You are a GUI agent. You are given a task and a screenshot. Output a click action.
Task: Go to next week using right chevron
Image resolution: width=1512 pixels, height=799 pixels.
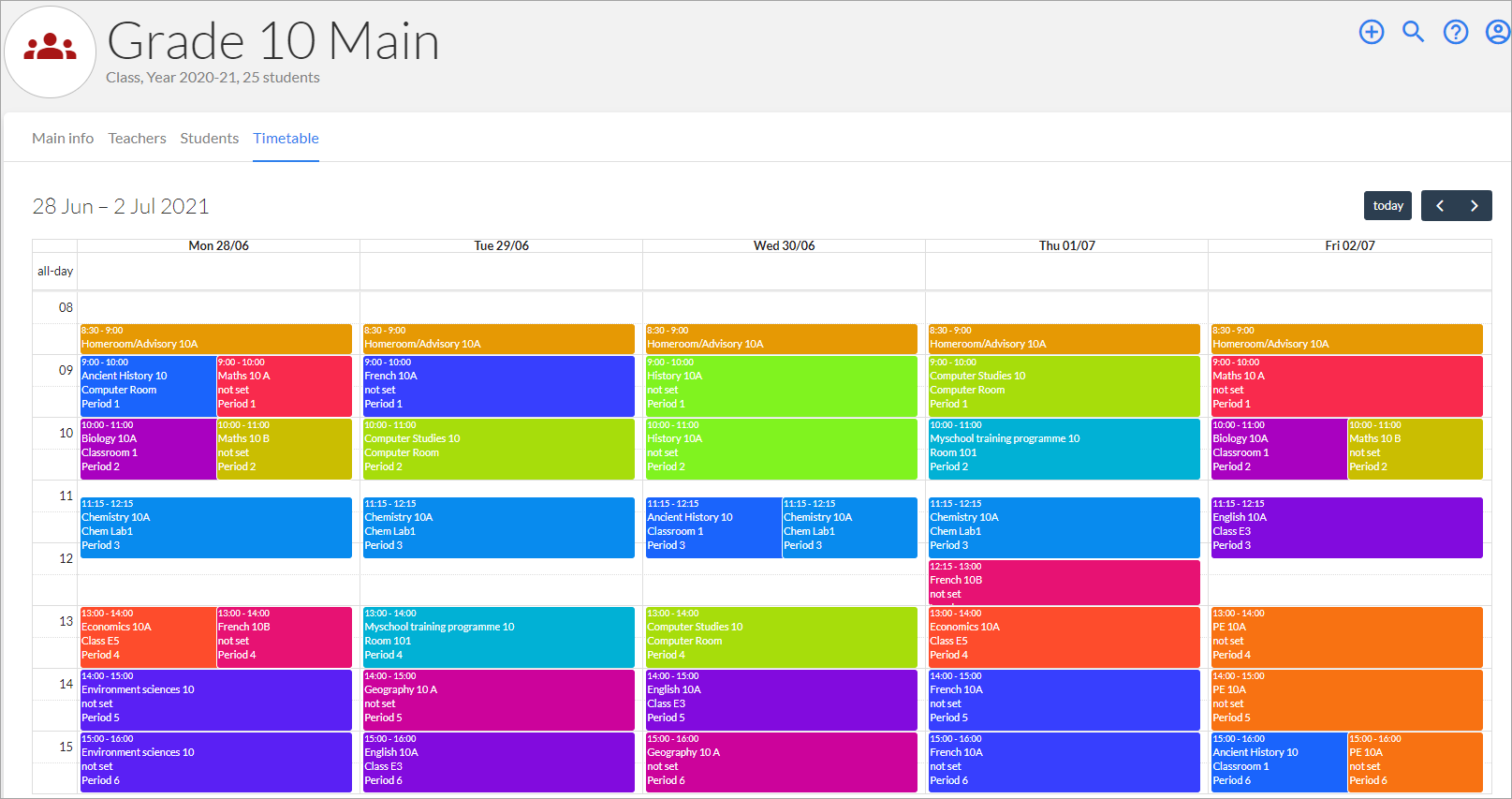(1474, 206)
